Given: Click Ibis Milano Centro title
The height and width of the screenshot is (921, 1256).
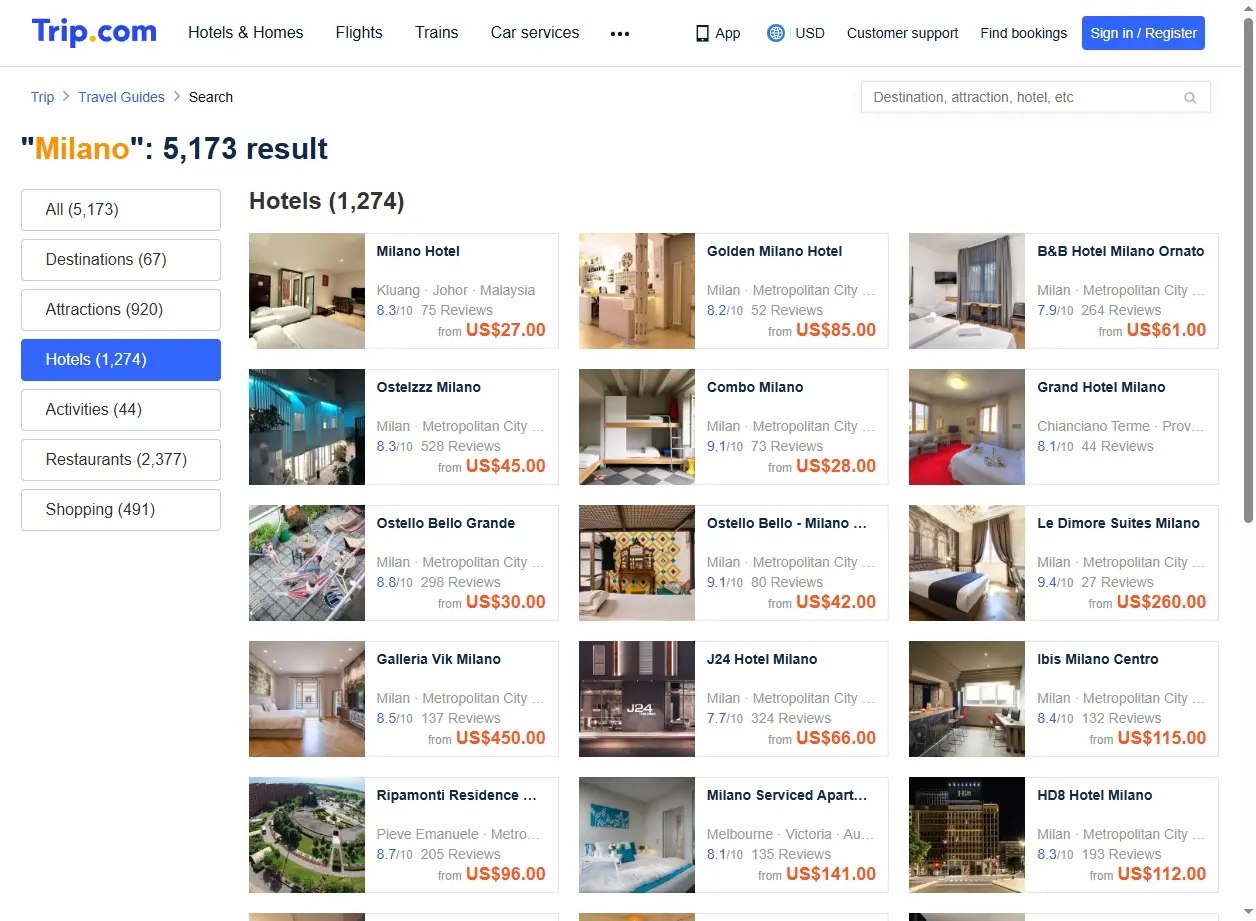Looking at the screenshot, I should pyautogui.click(x=1098, y=659).
